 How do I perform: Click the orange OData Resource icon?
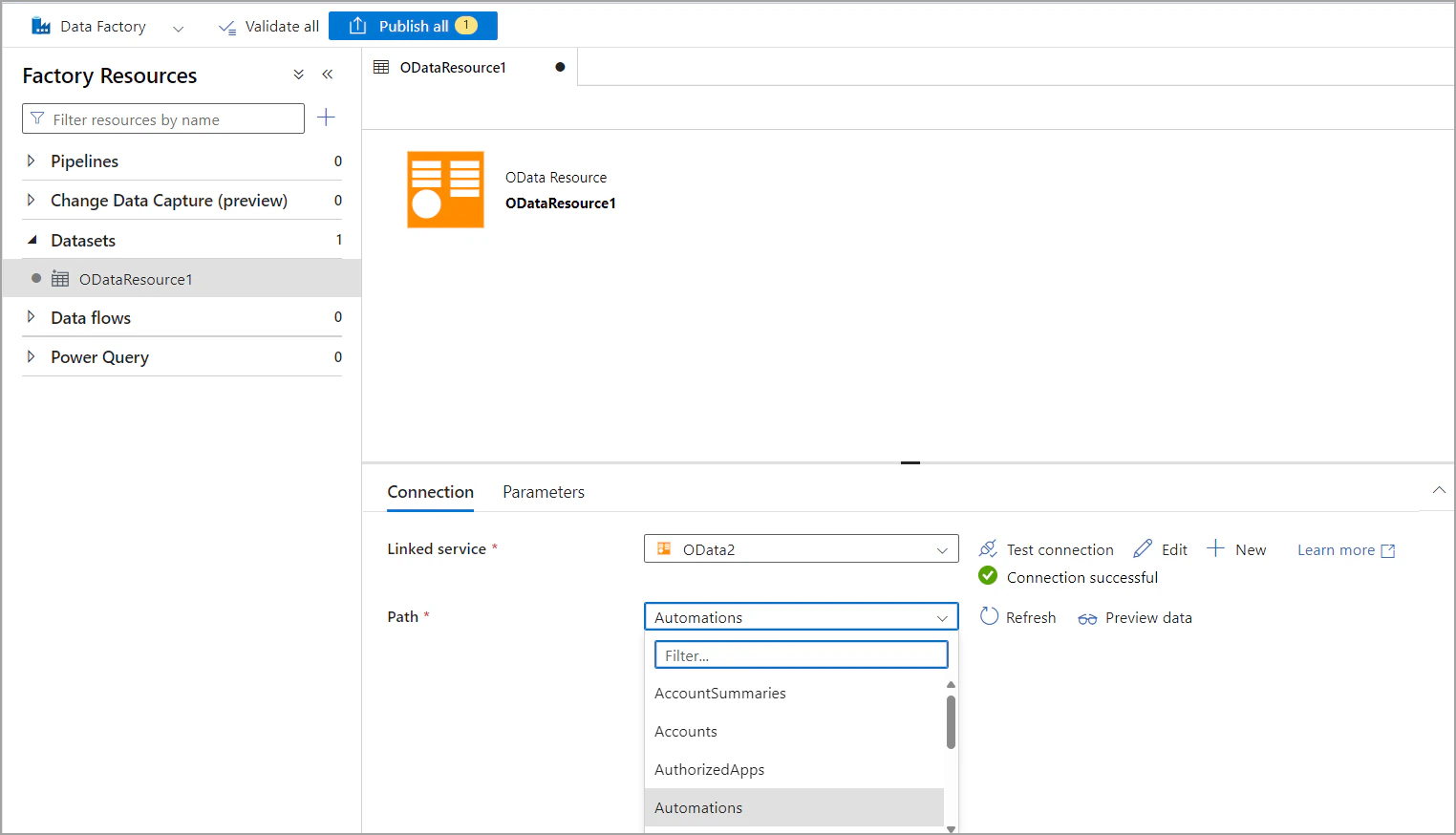(x=445, y=189)
